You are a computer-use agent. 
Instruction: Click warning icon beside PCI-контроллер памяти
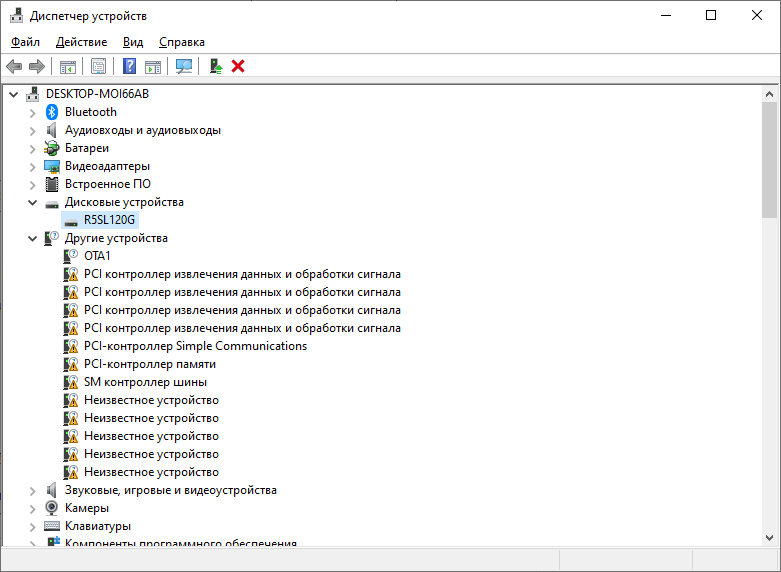[71, 364]
